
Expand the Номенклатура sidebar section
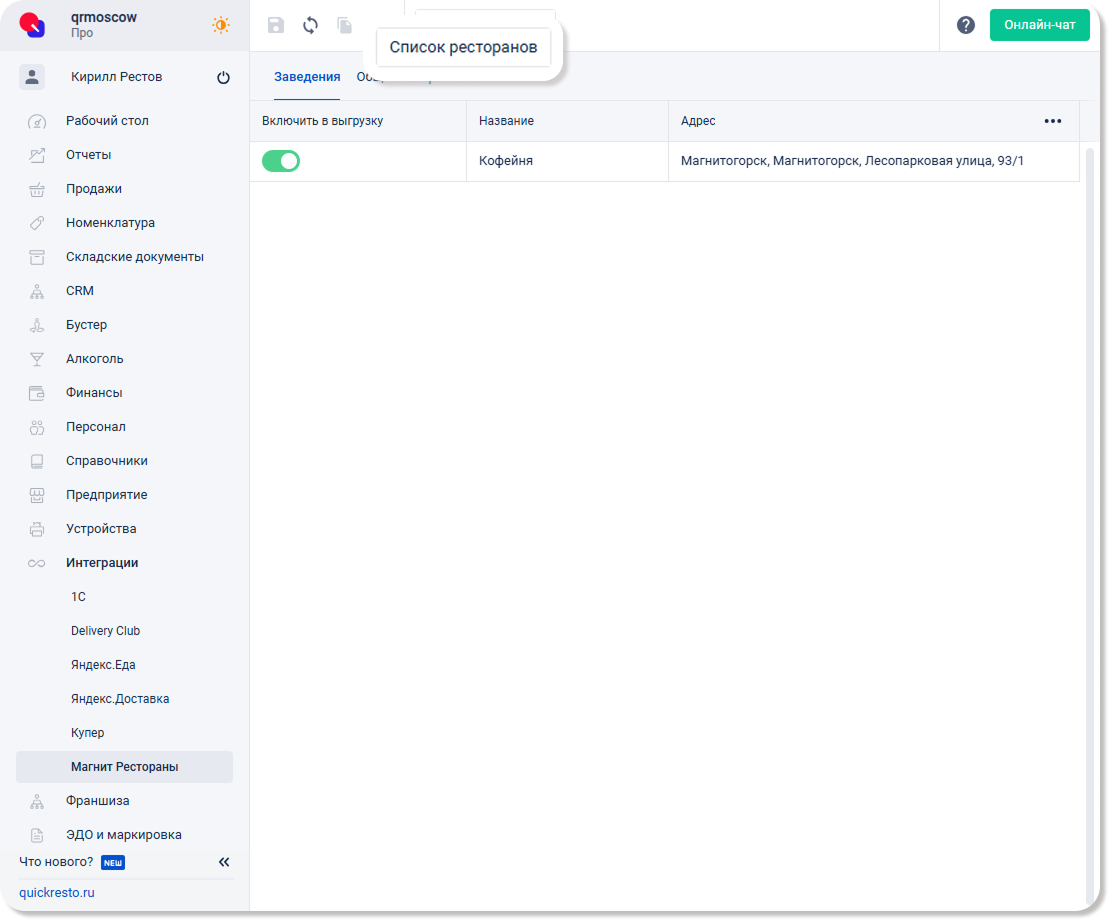point(110,223)
